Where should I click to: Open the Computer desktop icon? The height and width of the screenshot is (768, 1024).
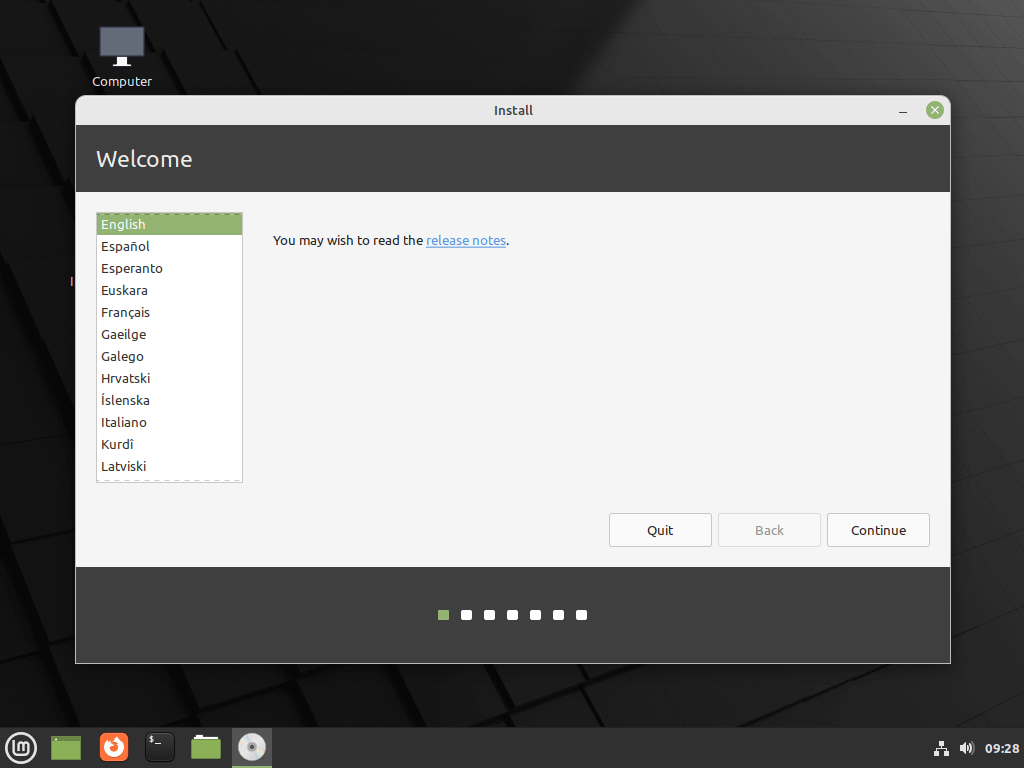click(122, 56)
